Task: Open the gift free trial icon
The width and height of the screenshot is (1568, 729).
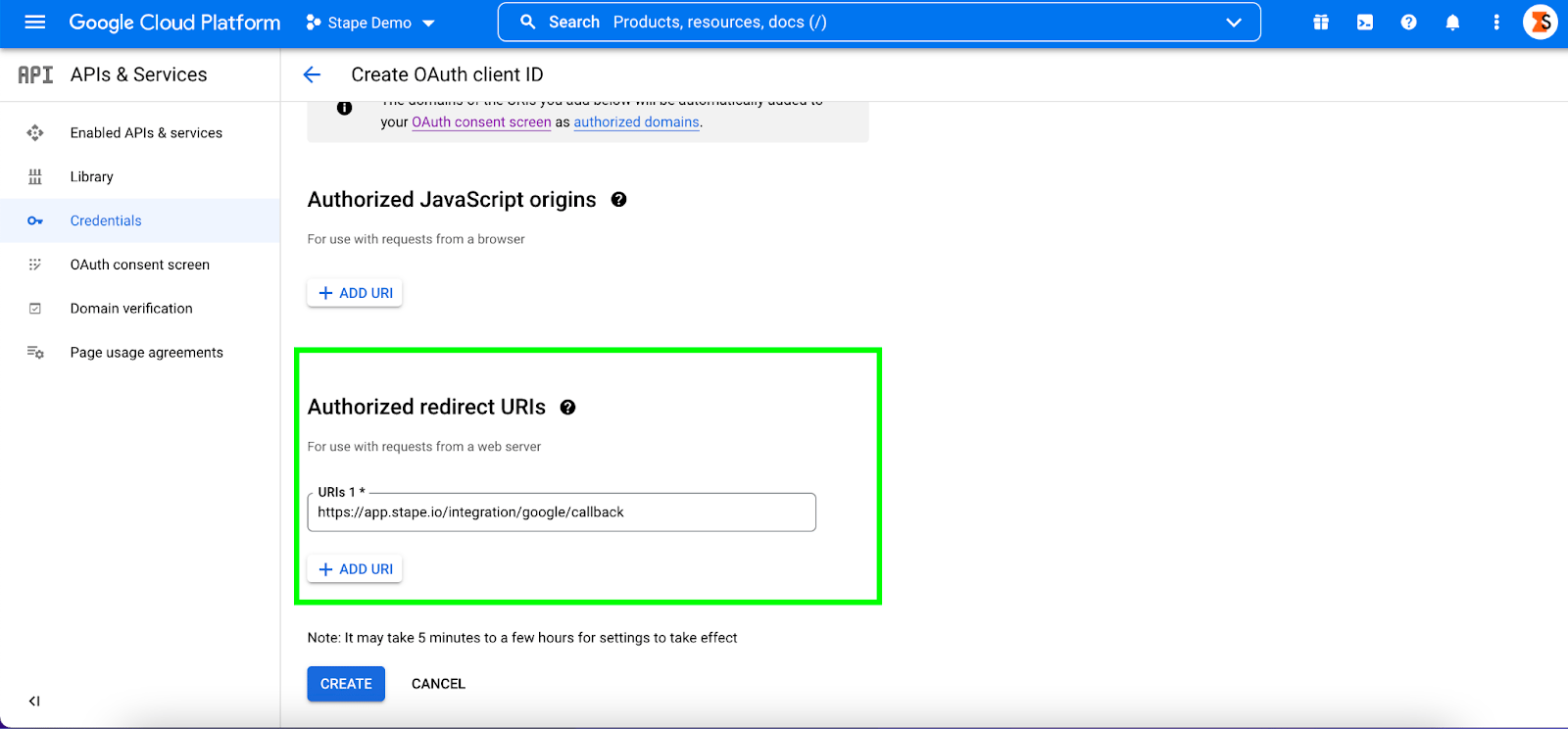Action: [1321, 22]
